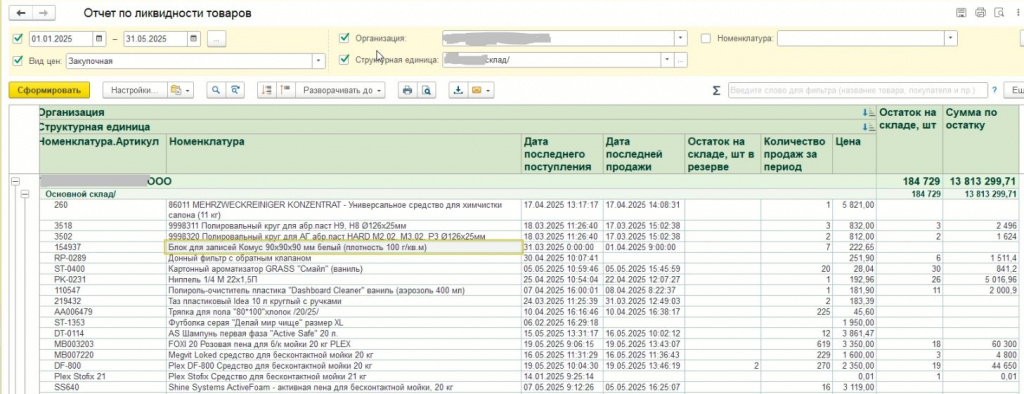The height and width of the screenshot is (394, 1024).
Task: Click the Цена column header
Action: (x=854, y=154)
